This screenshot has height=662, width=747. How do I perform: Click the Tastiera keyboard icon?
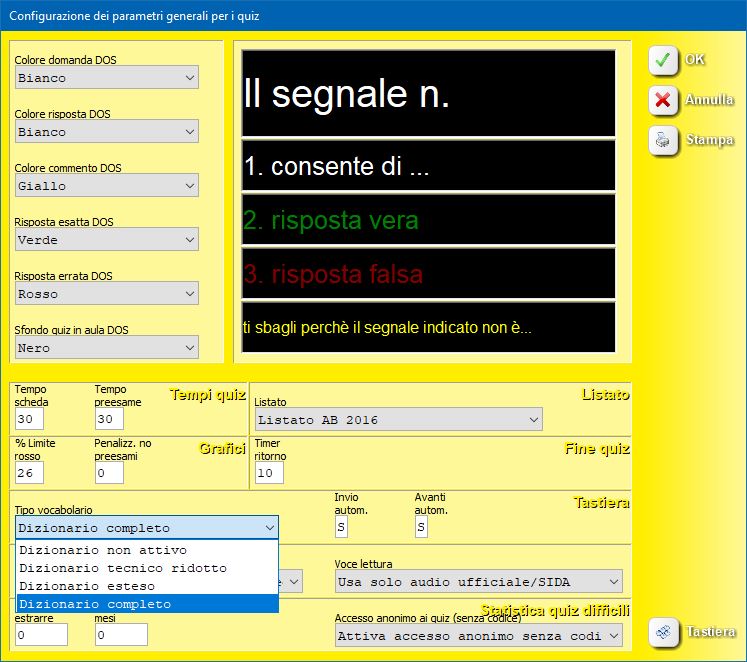pos(662,632)
